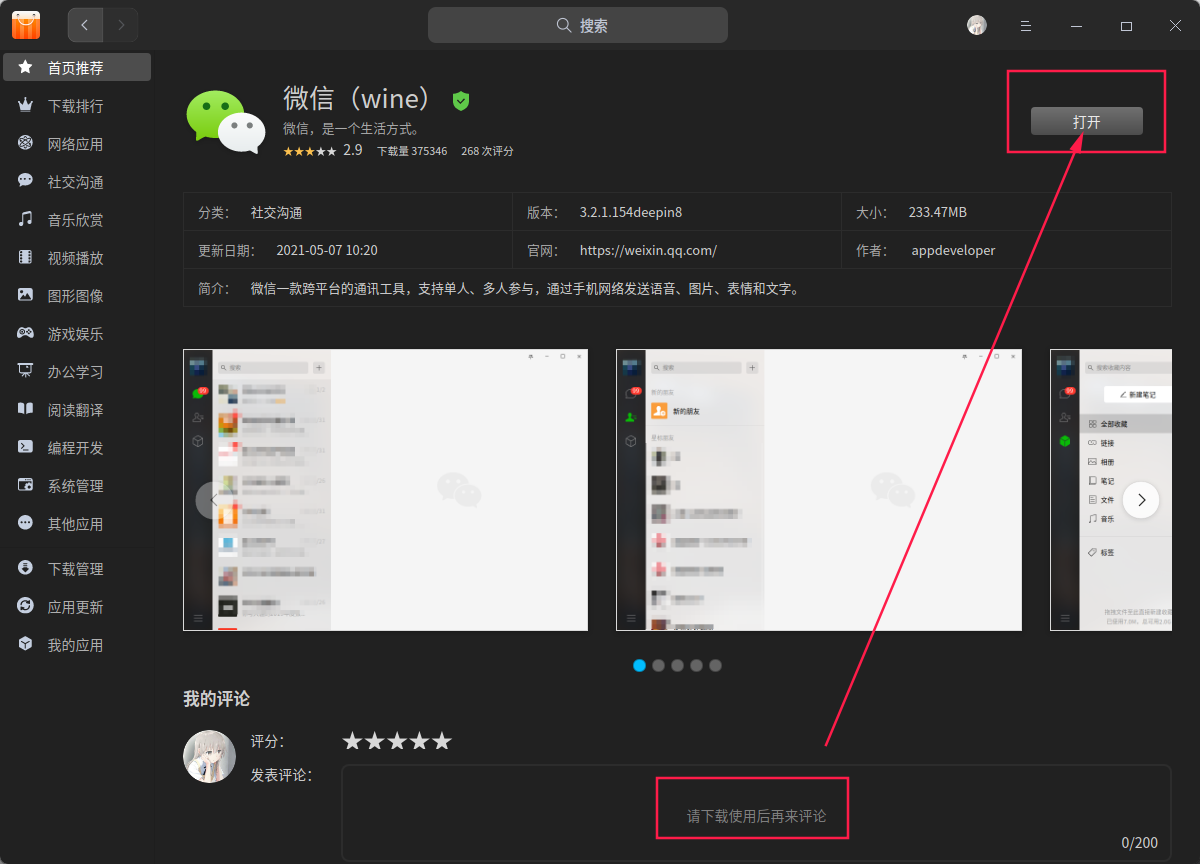Click the gamepad icon beside 游戏娱乐
Viewport: 1200px width, 864px height.
click(x=25, y=333)
